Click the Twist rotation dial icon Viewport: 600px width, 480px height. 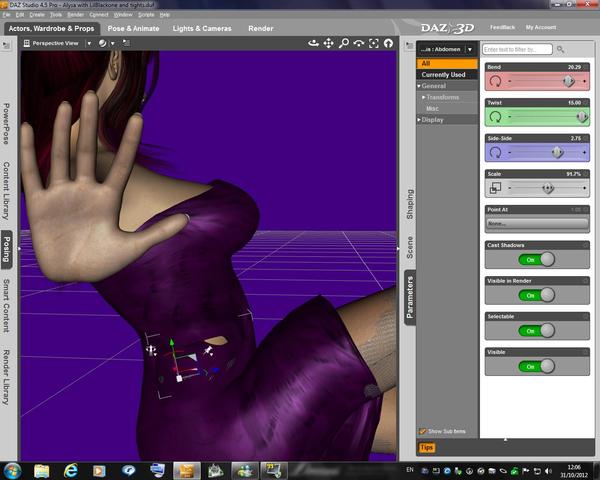(495, 117)
